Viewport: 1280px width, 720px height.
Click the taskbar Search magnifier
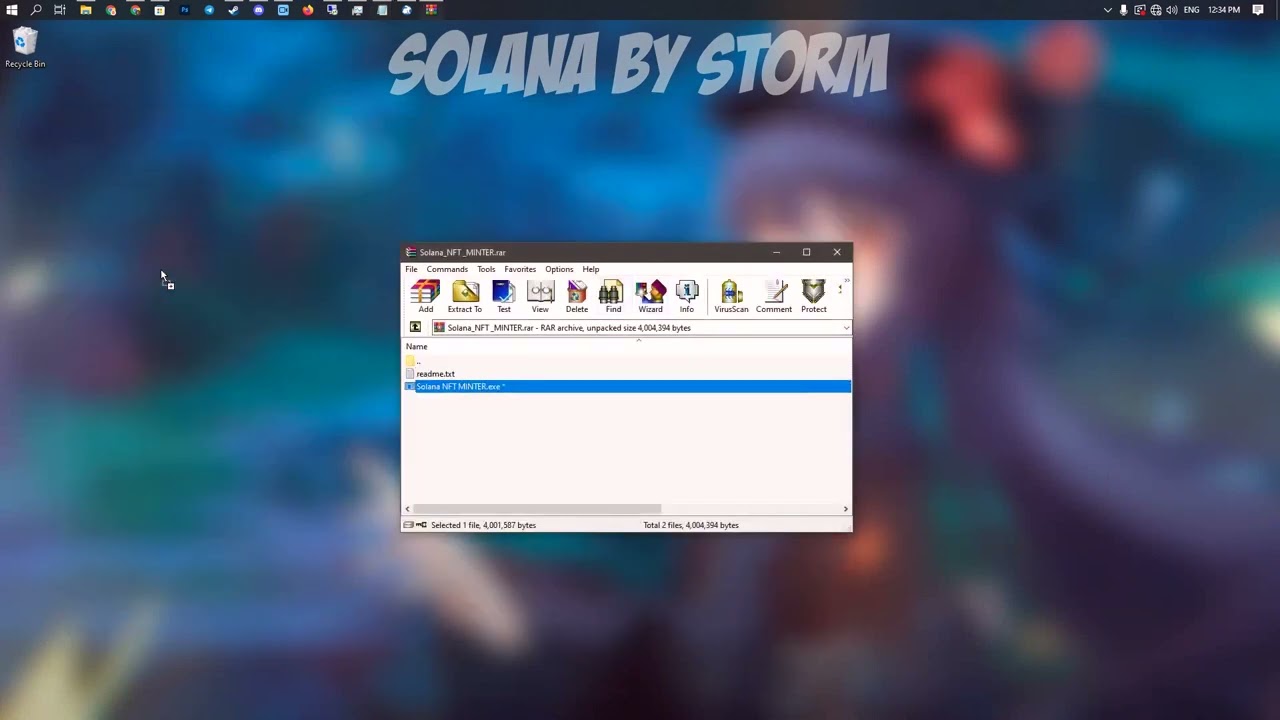click(x=36, y=10)
